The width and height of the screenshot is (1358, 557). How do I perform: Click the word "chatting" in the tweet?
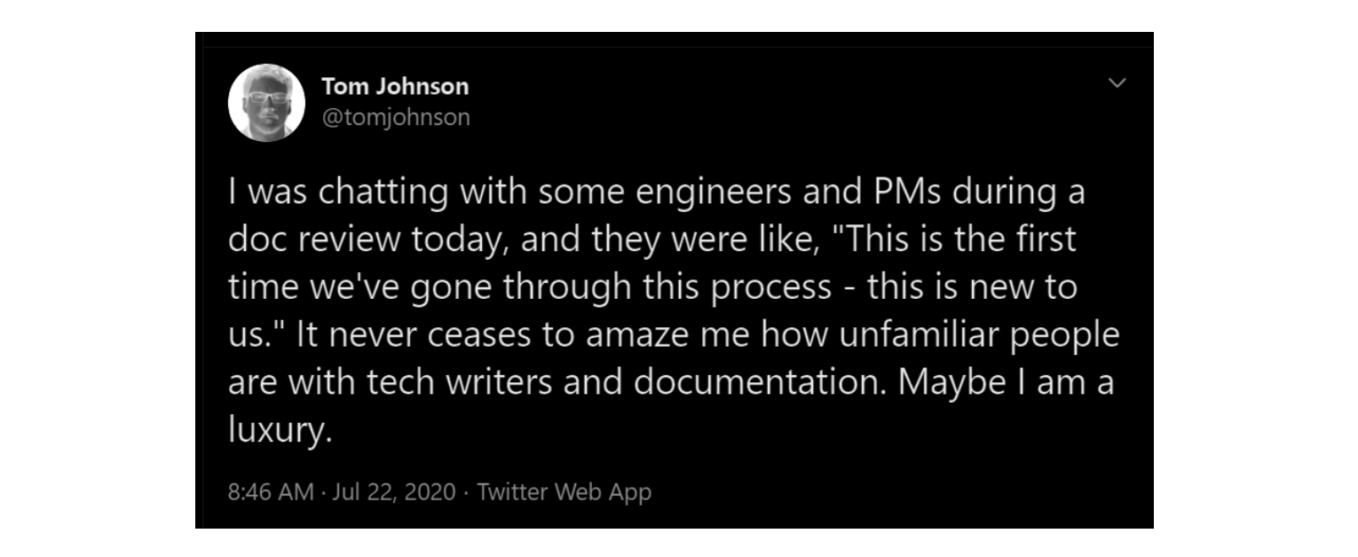coord(384,192)
